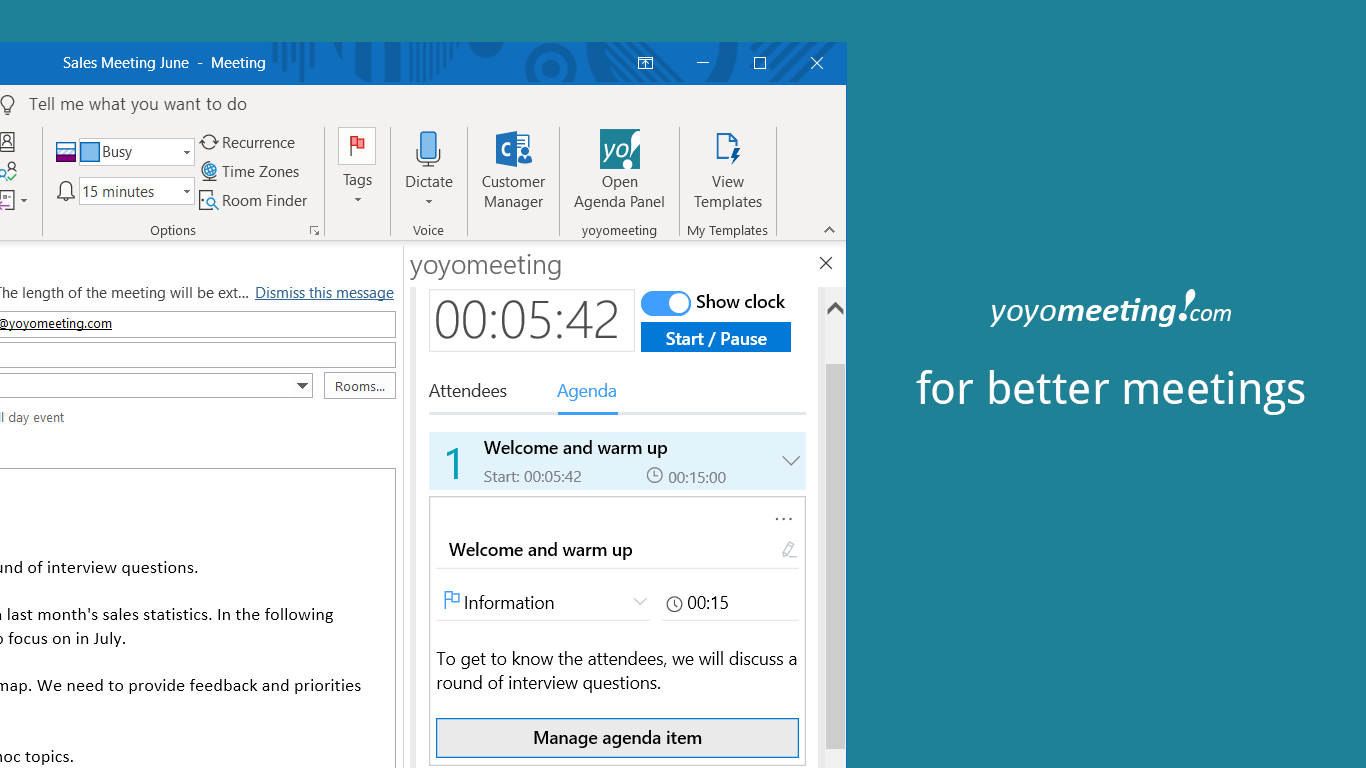1366x768 pixels.
Task: Switch to the Agenda tab
Action: 587,391
